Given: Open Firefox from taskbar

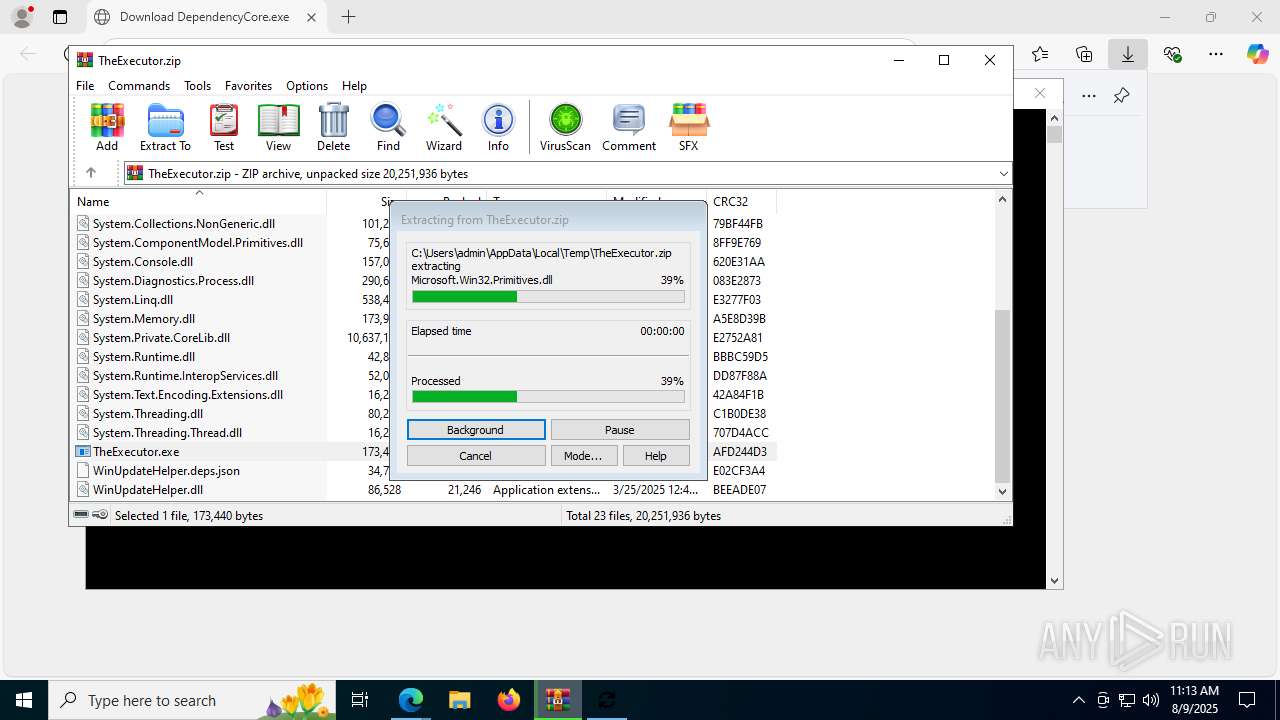Looking at the screenshot, I should tap(509, 700).
